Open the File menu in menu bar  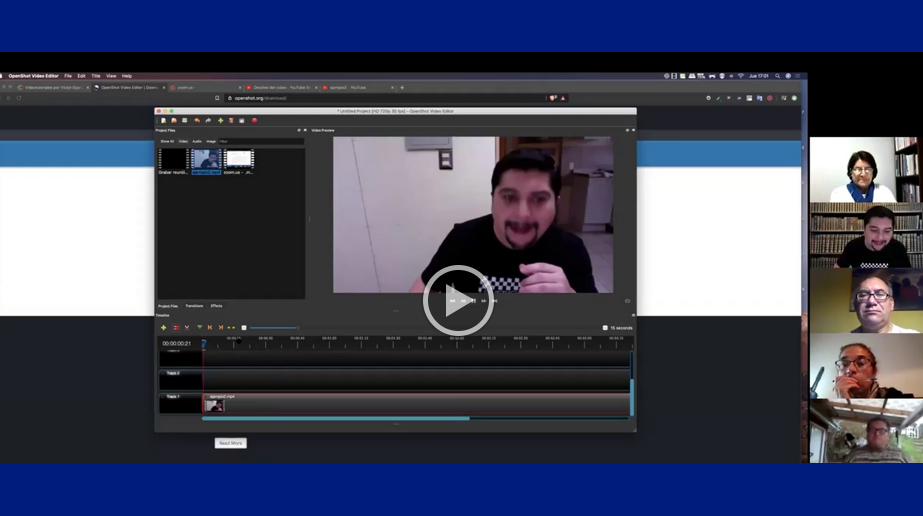tap(68, 76)
